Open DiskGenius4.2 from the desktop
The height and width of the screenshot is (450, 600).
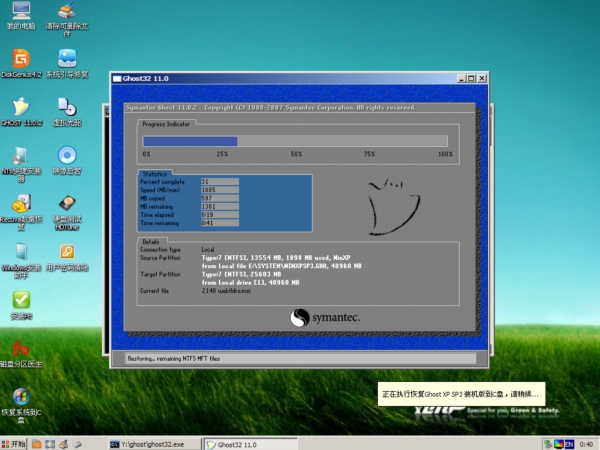tap(21, 64)
